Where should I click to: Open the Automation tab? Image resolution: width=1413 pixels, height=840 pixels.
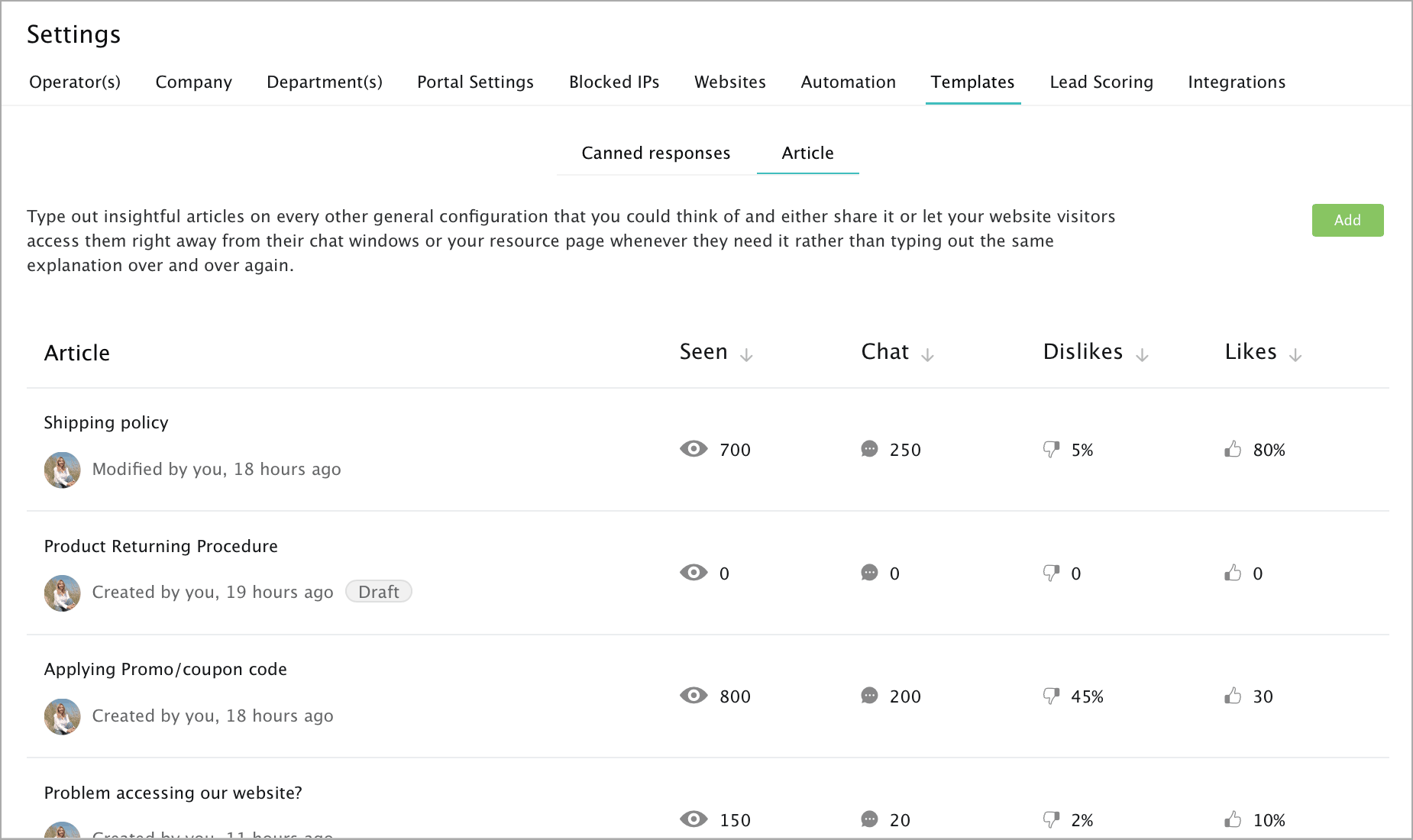pos(849,82)
